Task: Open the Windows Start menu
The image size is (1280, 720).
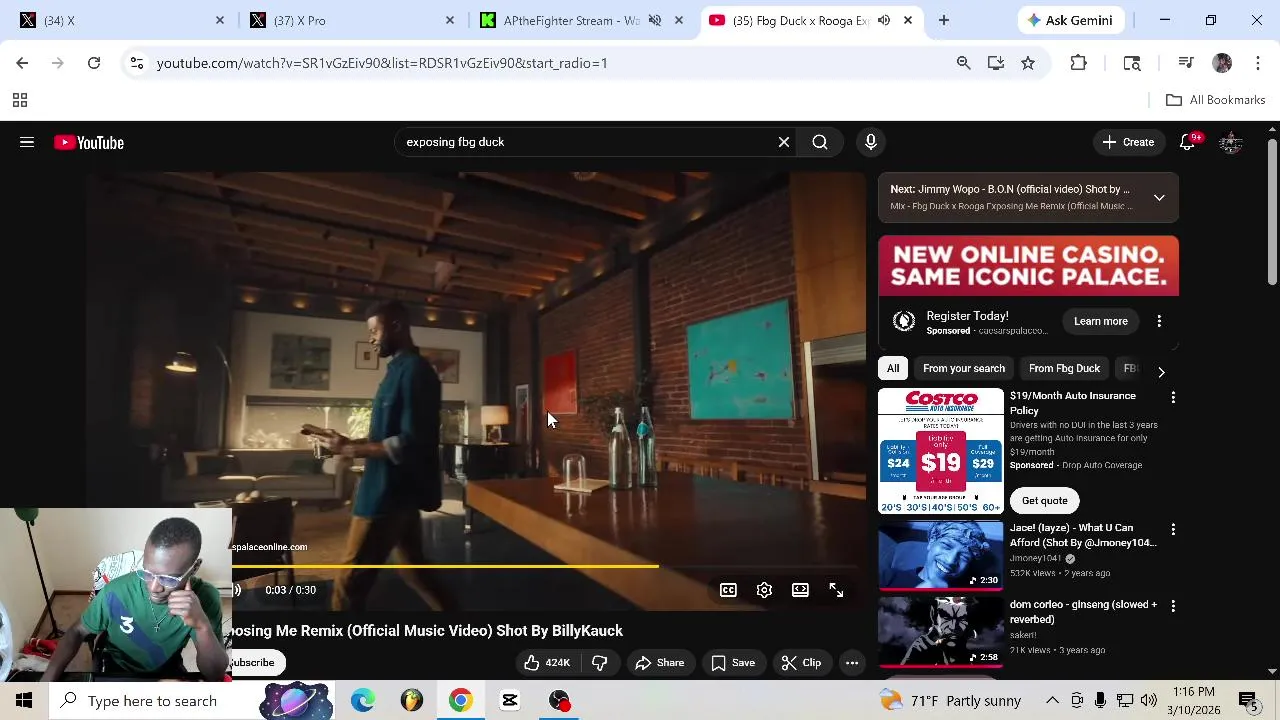Action: tap(24, 701)
